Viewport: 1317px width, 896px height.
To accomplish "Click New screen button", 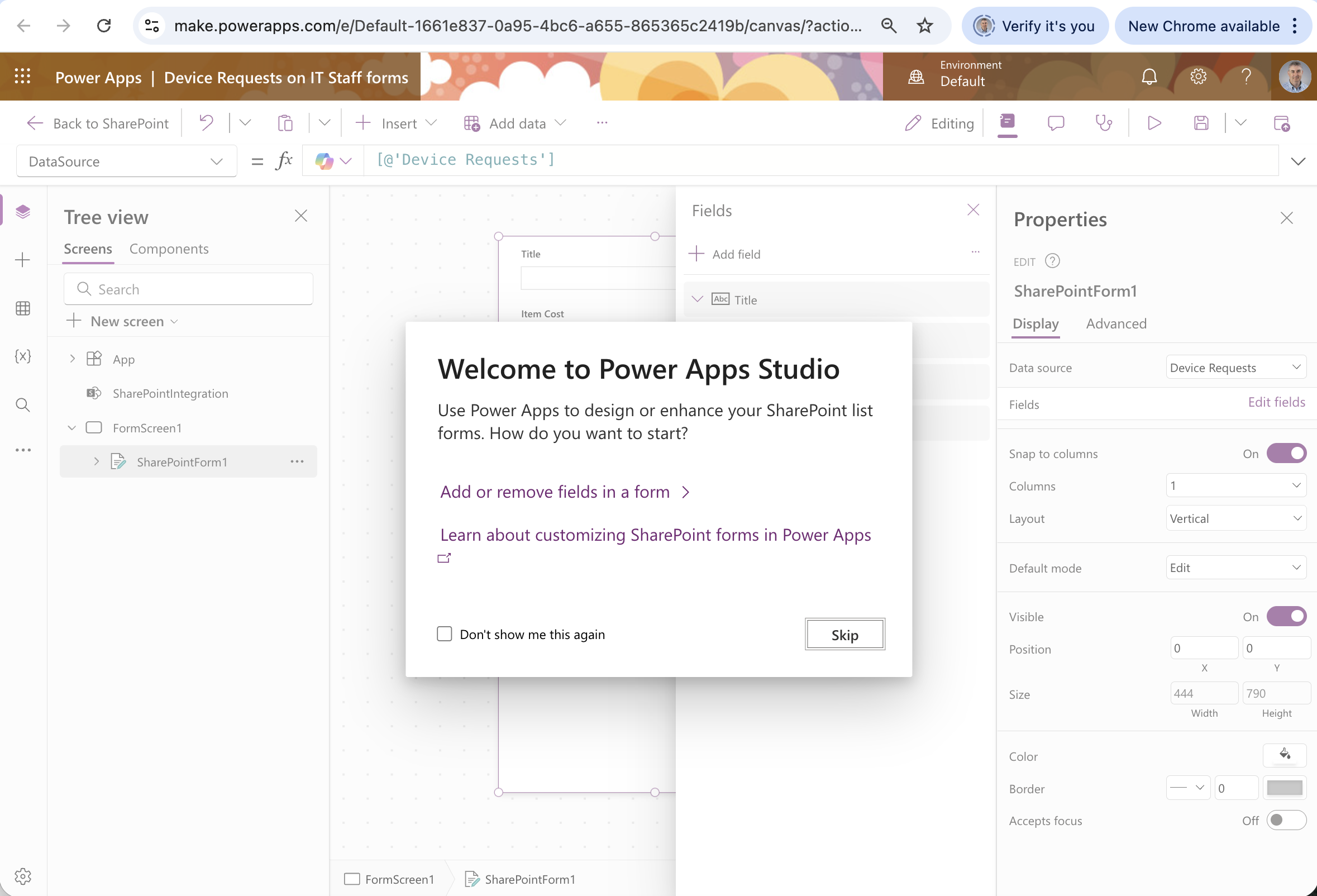I will (122, 321).
